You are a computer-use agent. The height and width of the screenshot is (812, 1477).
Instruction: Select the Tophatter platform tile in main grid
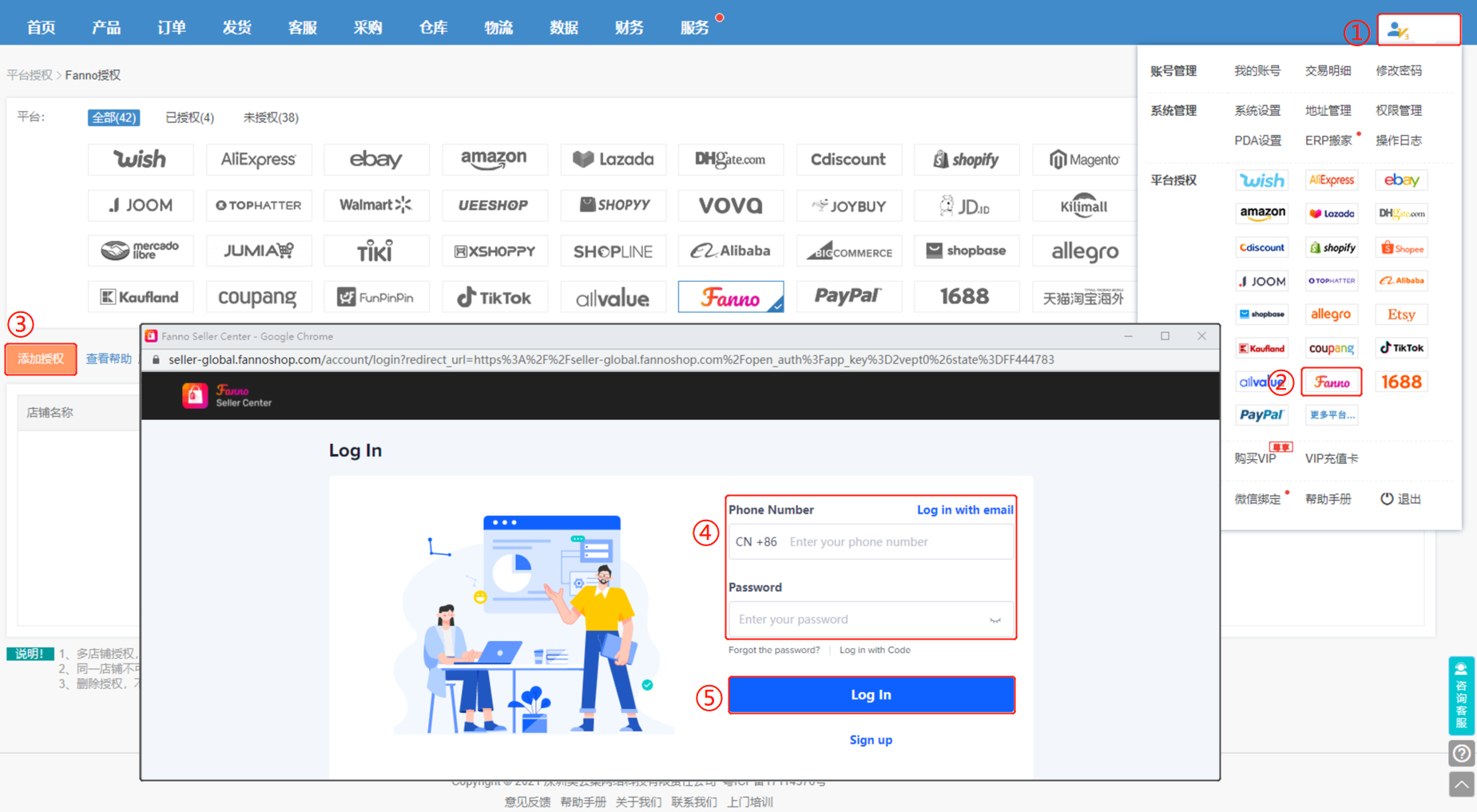[258, 206]
